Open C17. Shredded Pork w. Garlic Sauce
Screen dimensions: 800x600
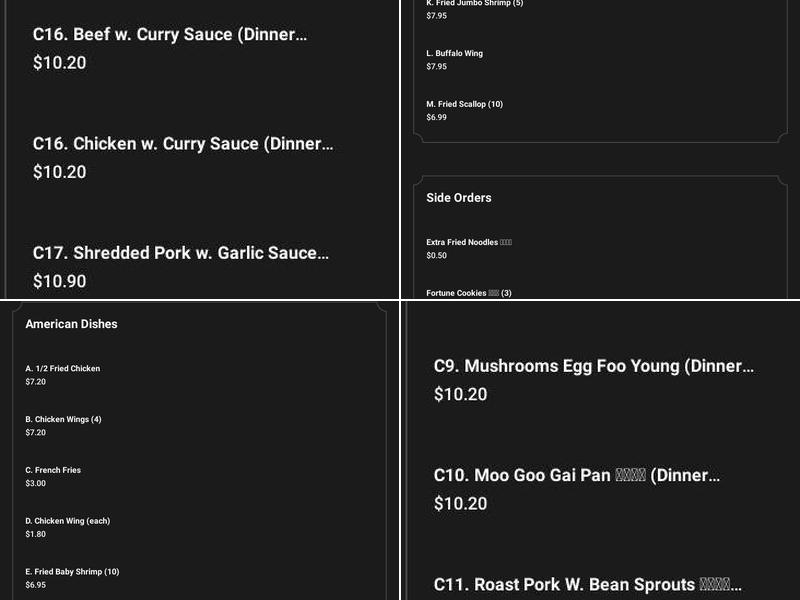(180, 253)
